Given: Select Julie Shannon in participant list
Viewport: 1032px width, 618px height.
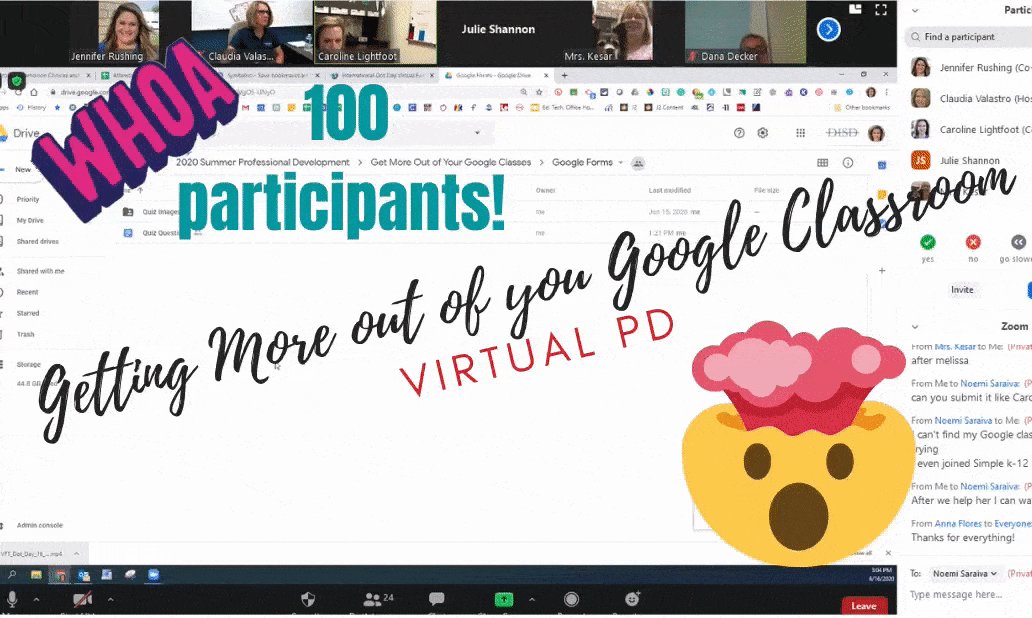Looking at the screenshot, I should click(969, 160).
